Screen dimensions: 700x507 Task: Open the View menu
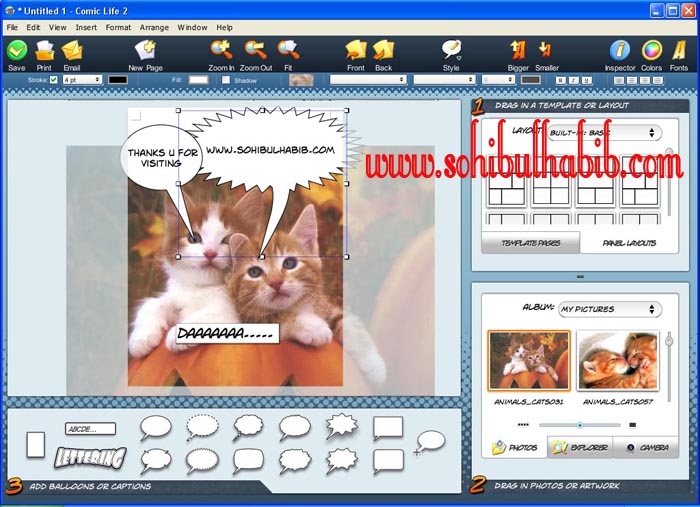coord(58,27)
